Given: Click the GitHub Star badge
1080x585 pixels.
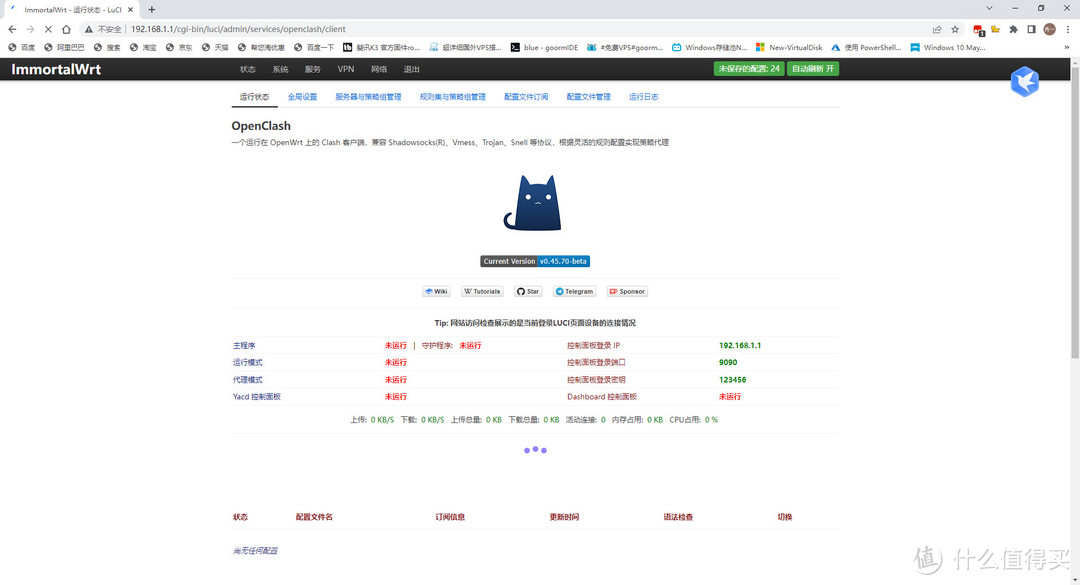Looking at the screenshot, I should [528, 292].
